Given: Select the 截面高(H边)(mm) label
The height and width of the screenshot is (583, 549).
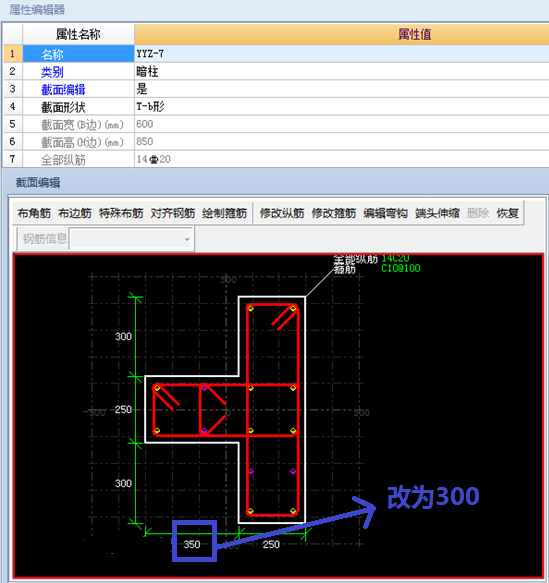Looking at the screenshot, I should coord(82,142).
